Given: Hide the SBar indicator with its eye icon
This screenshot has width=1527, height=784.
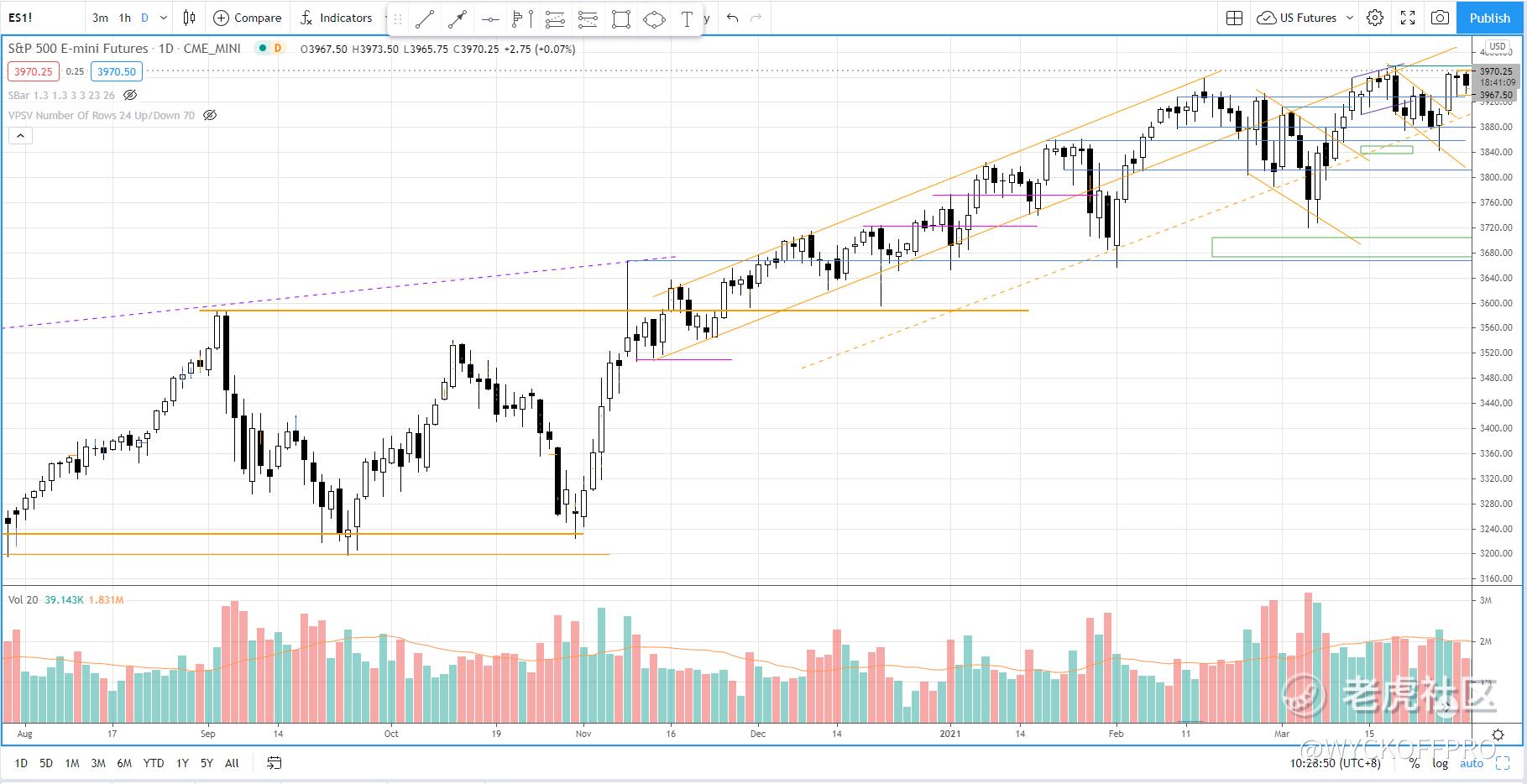Looking at the screenshot, I should [x=130, y=95].
